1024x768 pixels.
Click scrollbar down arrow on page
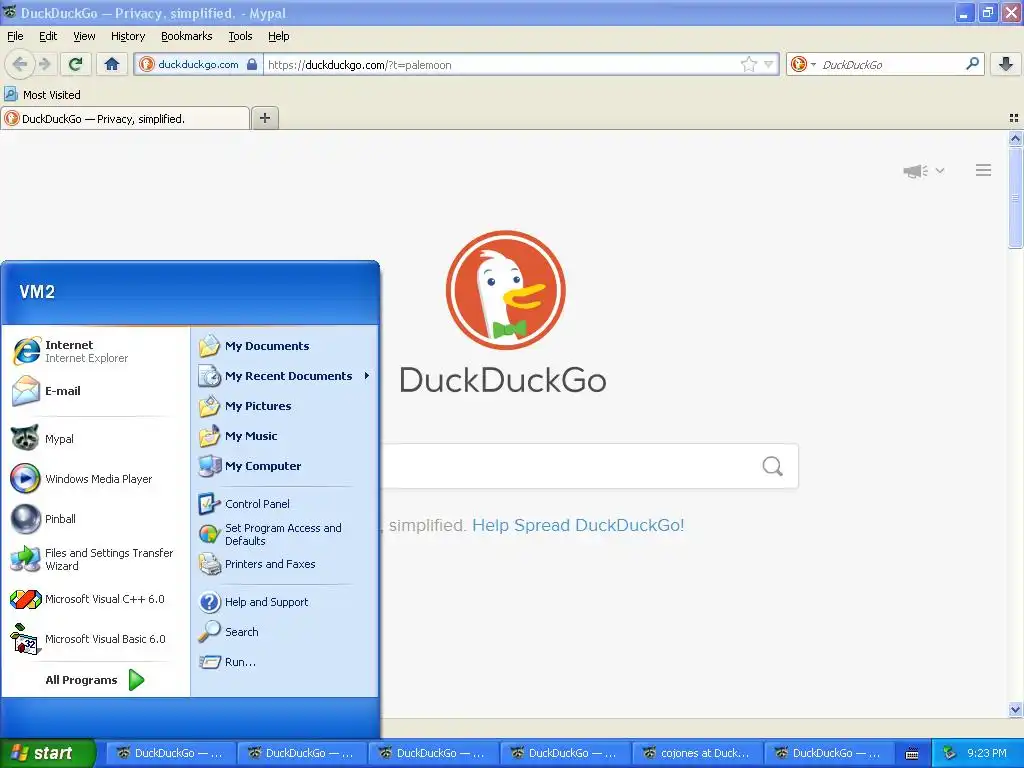(1015, 709)
